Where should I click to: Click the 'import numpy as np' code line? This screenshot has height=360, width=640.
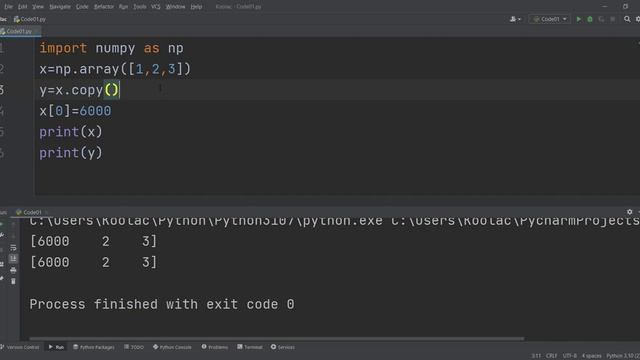pyautogui.click(x=111, y=48)
